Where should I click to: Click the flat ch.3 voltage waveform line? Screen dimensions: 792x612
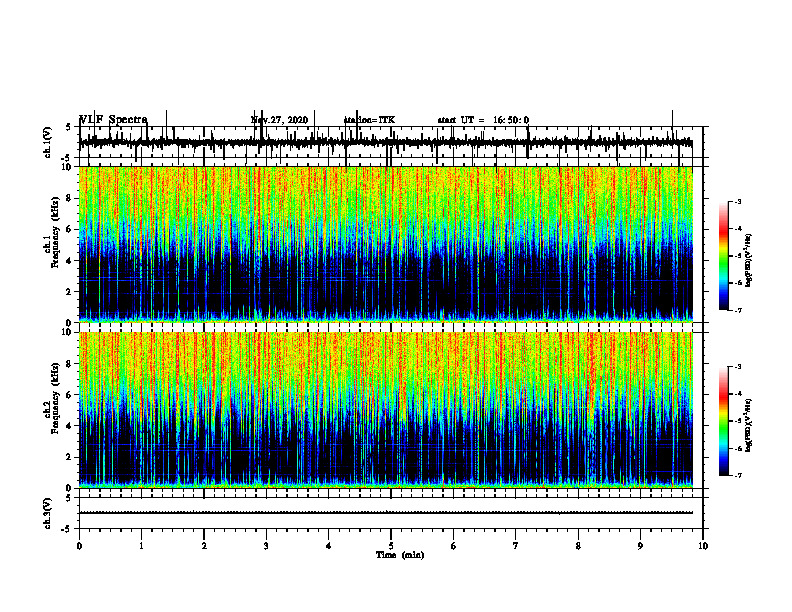(385, 513)
